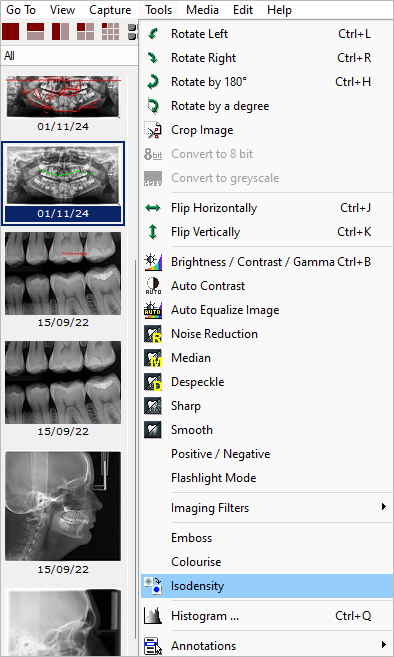
Task: Select the two-column split layout icon
Action: 60,31
